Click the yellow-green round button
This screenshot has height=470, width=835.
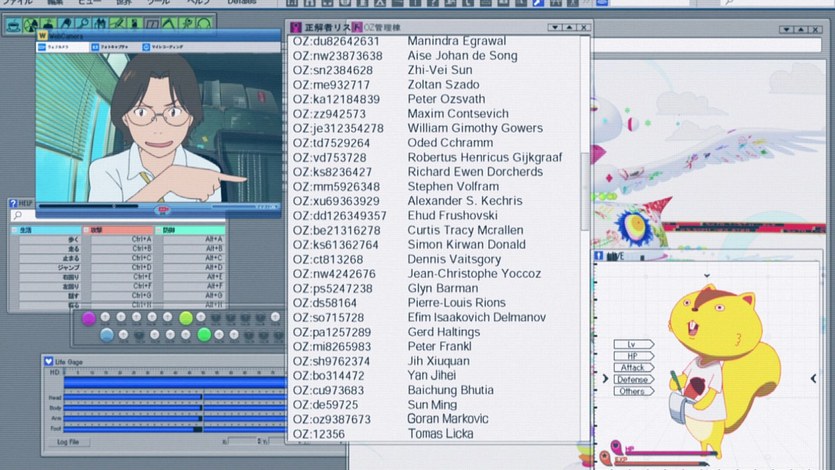[x=185, y=318]
